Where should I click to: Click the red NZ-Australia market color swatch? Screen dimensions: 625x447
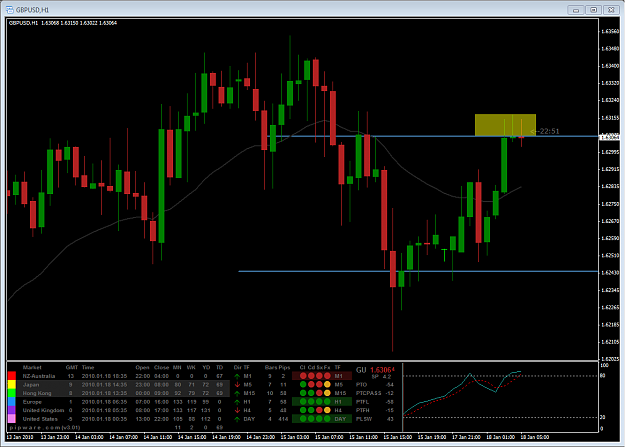click(x=12, y=376)
